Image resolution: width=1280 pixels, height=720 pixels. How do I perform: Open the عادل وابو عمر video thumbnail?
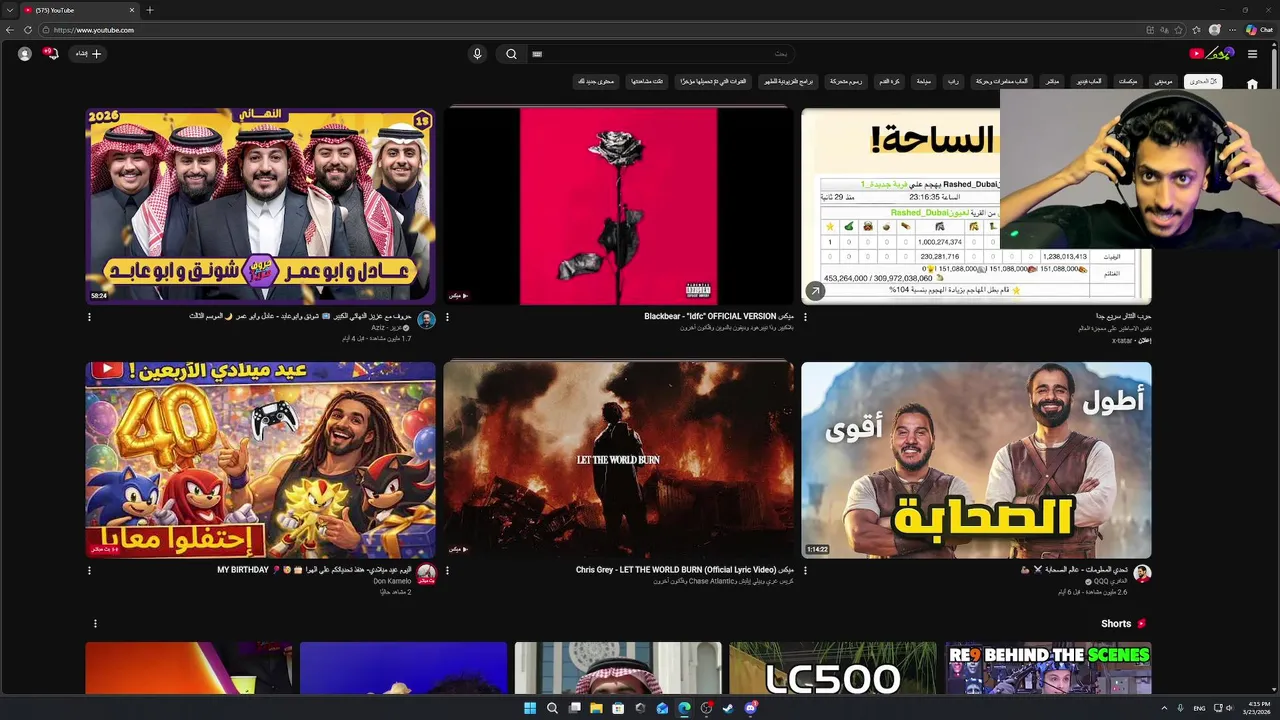tap(260, 206)
